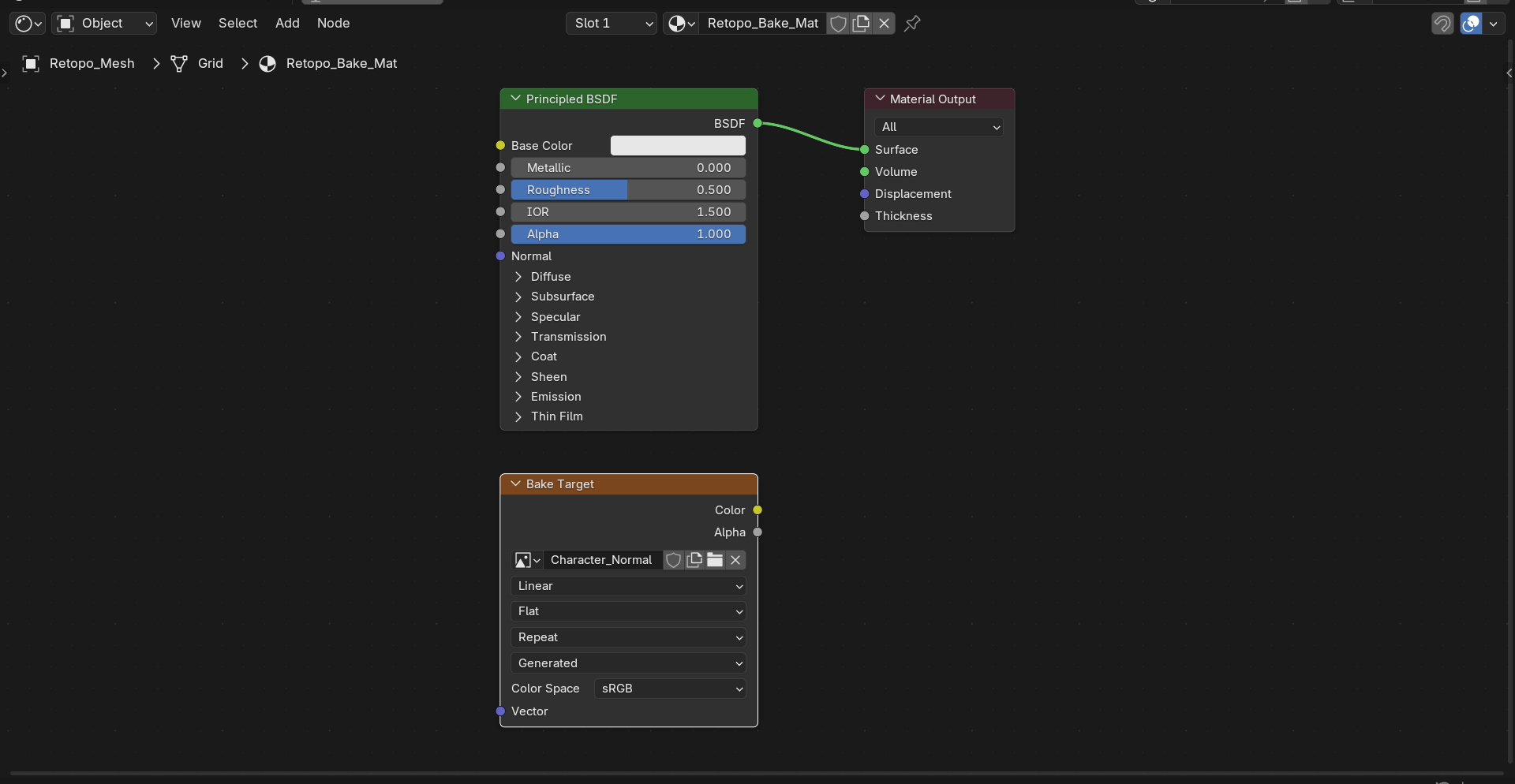Image resolution: width=1515 pixels, height=784 pixels.
Task: Click the IOR value field
Action: 628,212
